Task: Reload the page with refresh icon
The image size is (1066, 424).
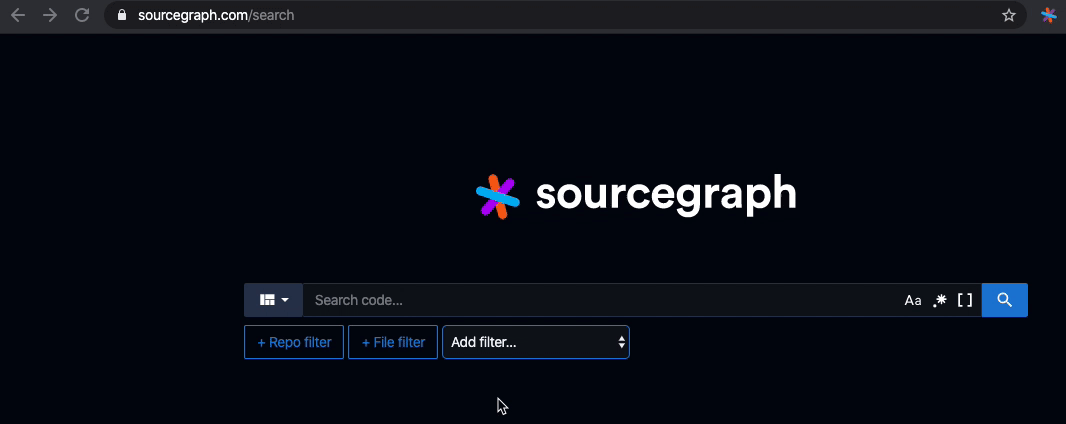Action: click(x=82, y=15)
